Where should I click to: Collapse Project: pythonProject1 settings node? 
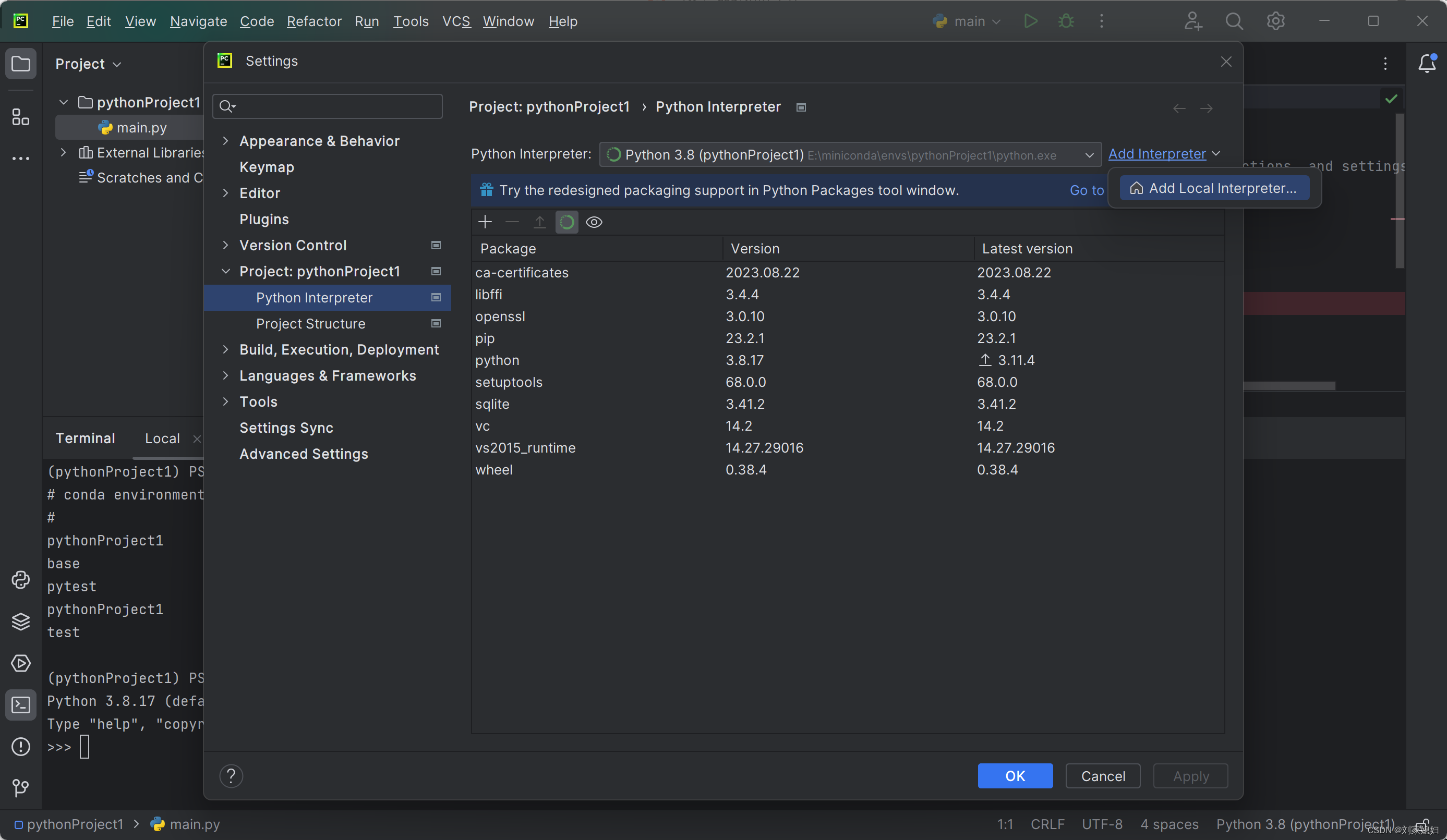226,271
